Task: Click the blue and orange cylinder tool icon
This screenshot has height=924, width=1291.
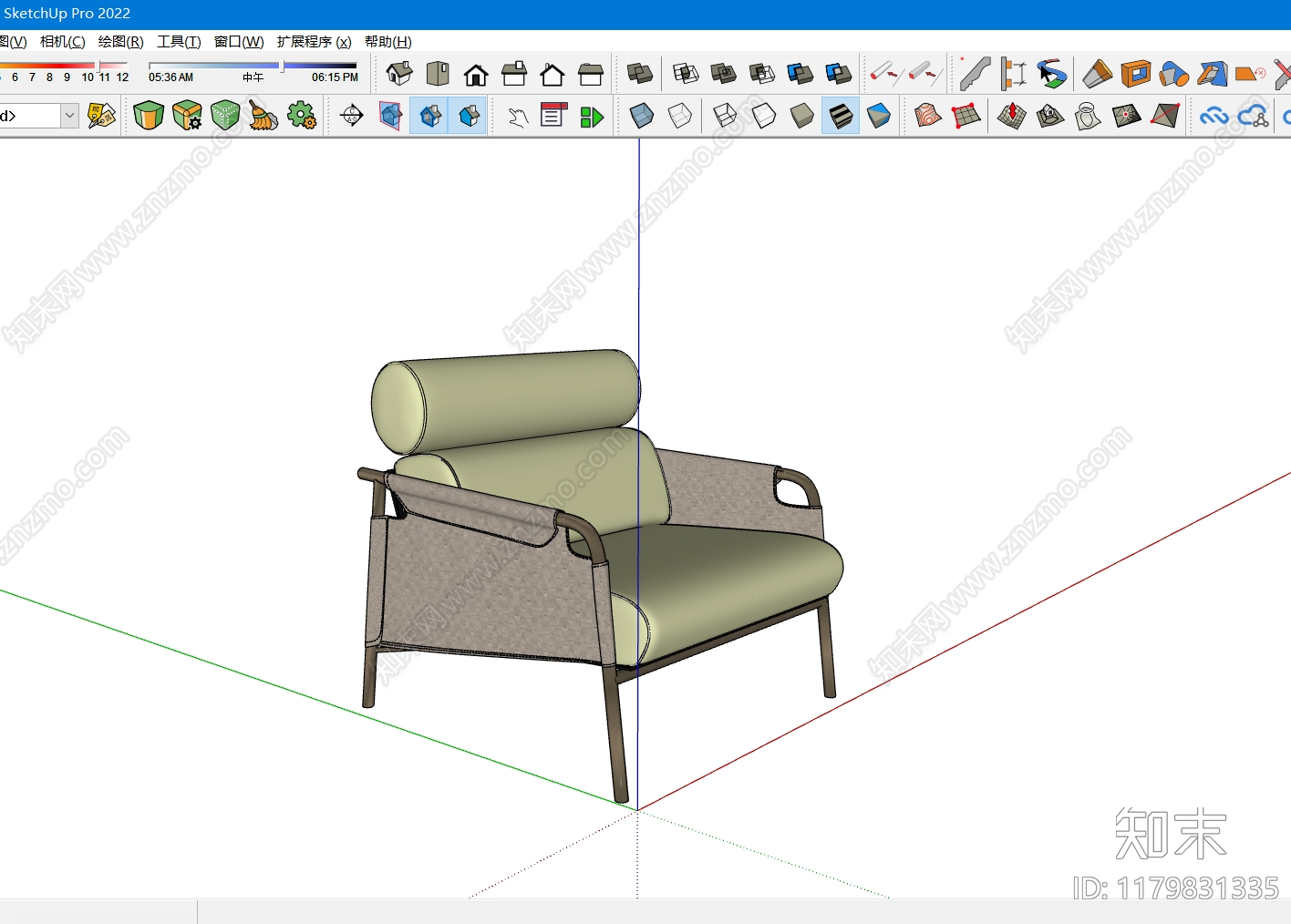Action: click(x=1174, y=74)
